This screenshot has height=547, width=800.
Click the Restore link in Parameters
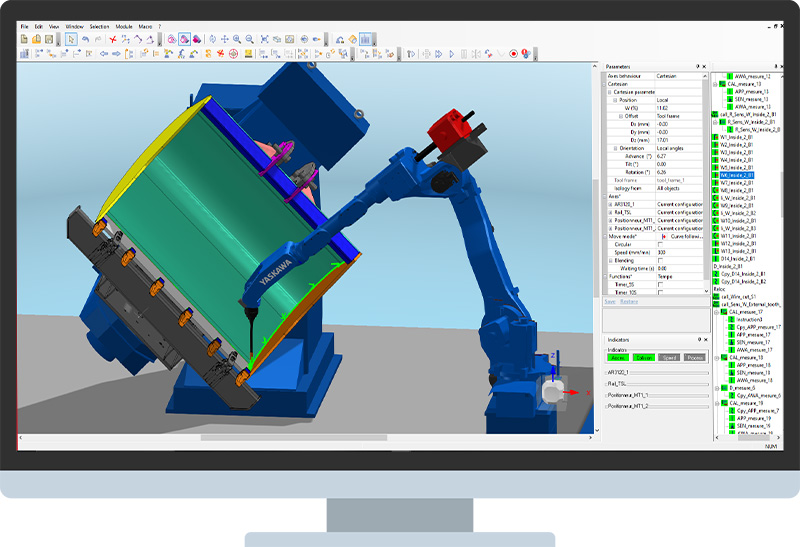click(x=627, y=301)
